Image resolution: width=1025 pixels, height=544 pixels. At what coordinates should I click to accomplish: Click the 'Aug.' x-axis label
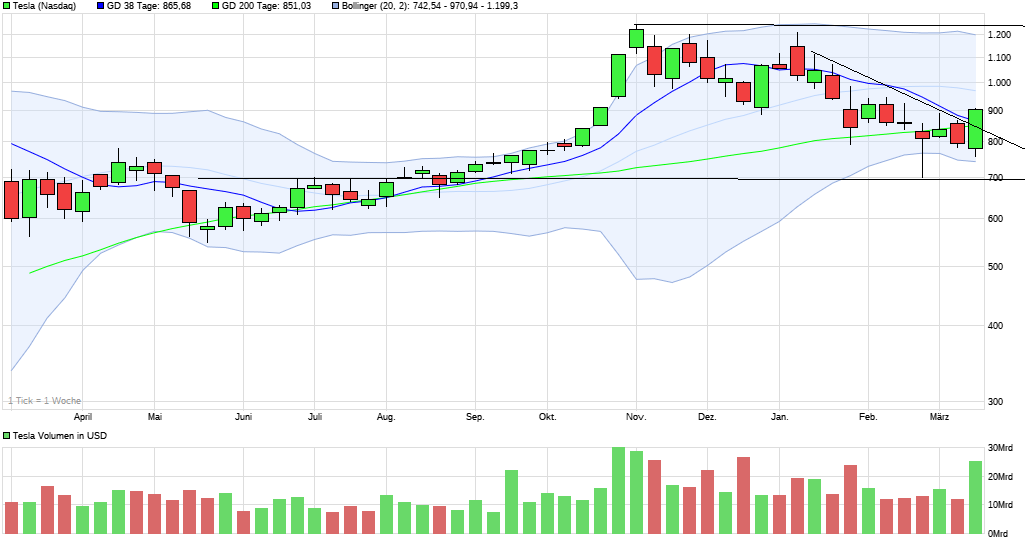386,417
